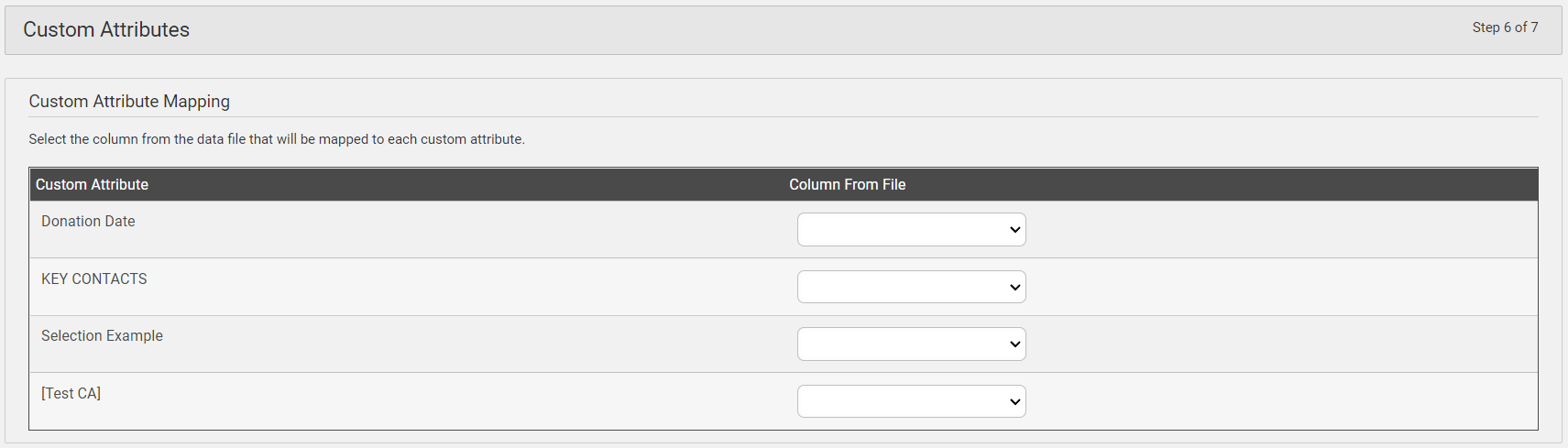Click the 'Select the column' instruction text
Image resolution: width=1568 pixels, height=448 pixels.
click(277, 139)
